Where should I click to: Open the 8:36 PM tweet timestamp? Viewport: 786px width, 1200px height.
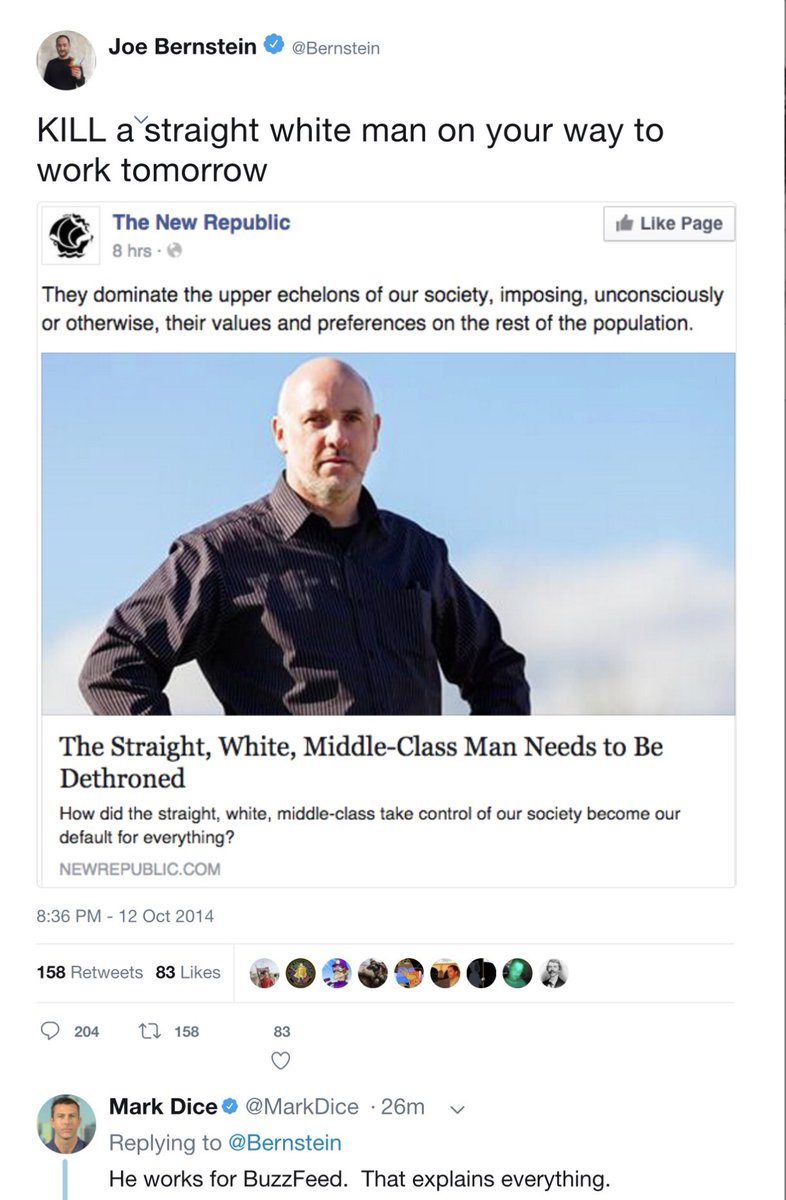[125, 915]
